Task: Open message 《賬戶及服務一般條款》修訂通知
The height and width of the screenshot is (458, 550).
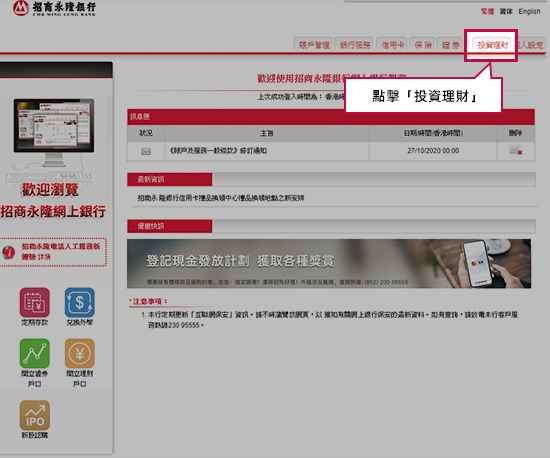Action: [x=218, y=151]
